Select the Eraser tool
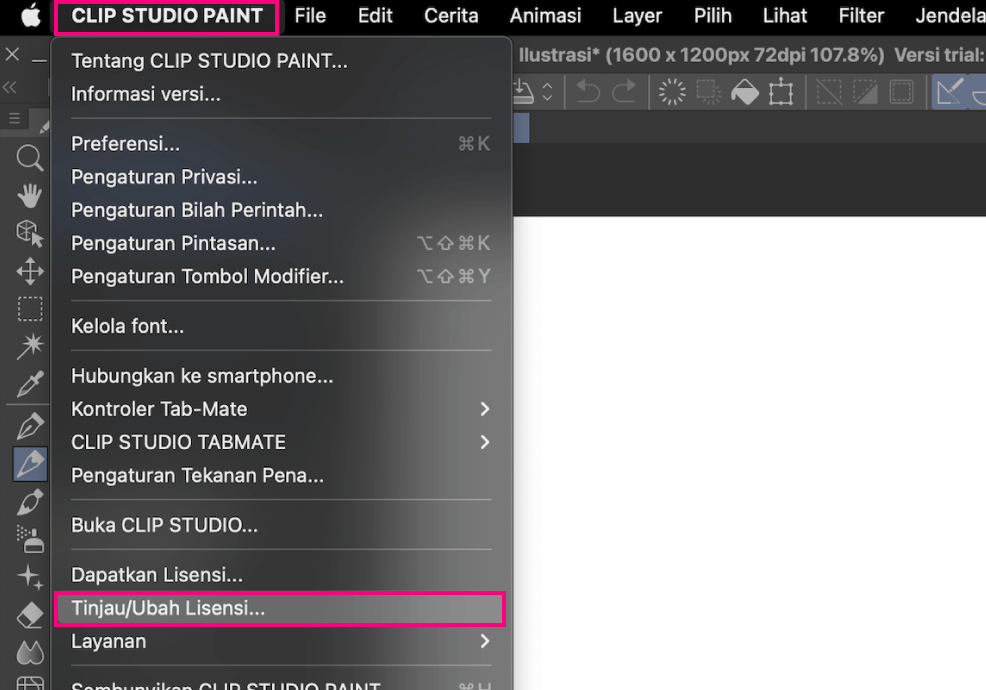 coord(30,613)
